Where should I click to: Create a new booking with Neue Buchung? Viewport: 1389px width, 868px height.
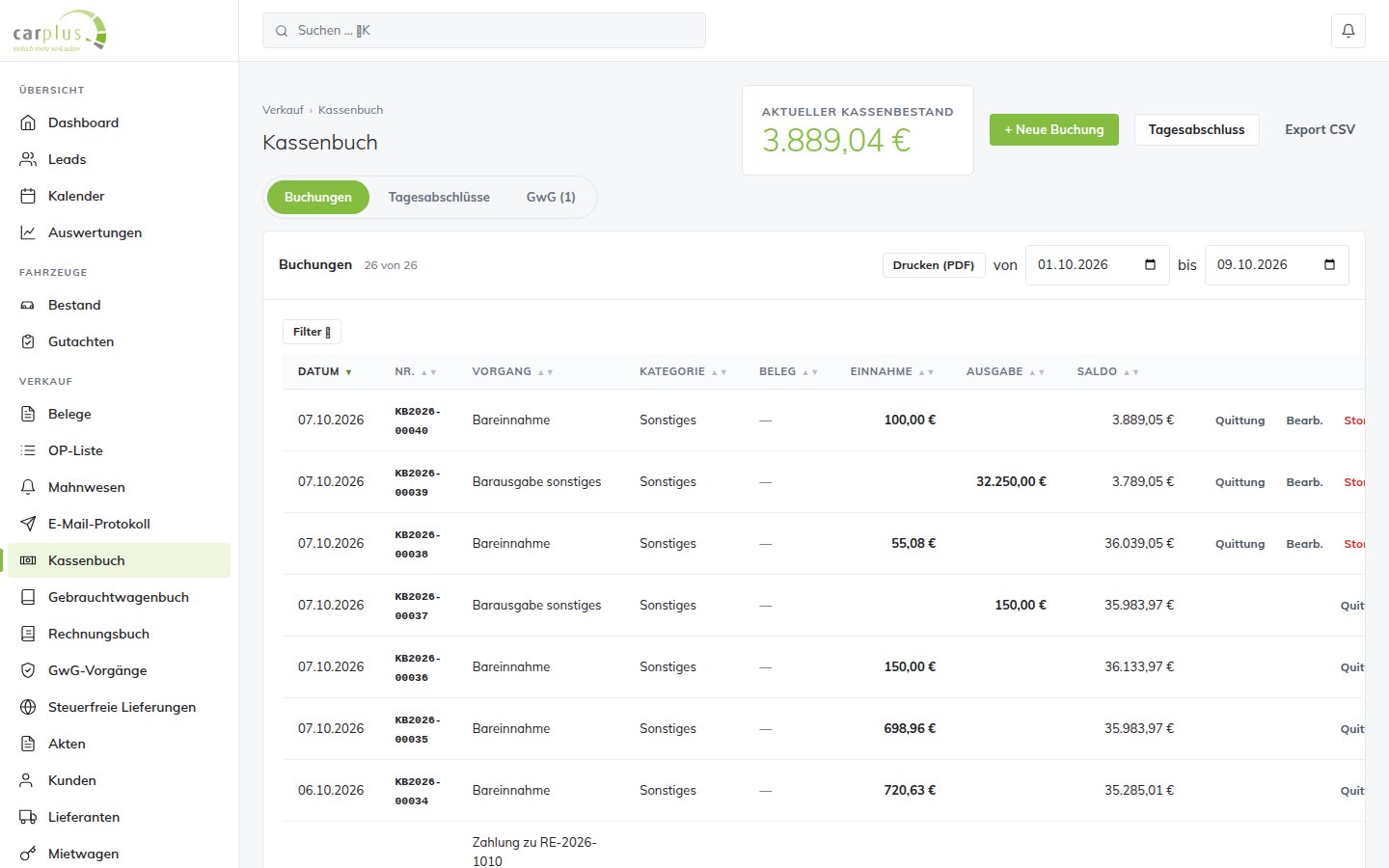[1054, 129]
